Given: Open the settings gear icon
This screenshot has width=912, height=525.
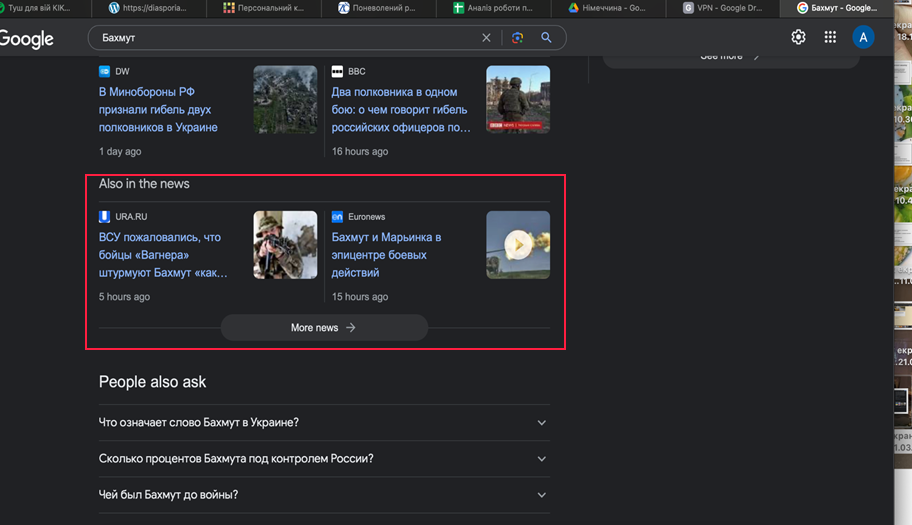Looking at the screenshot, I should point(798,37).
